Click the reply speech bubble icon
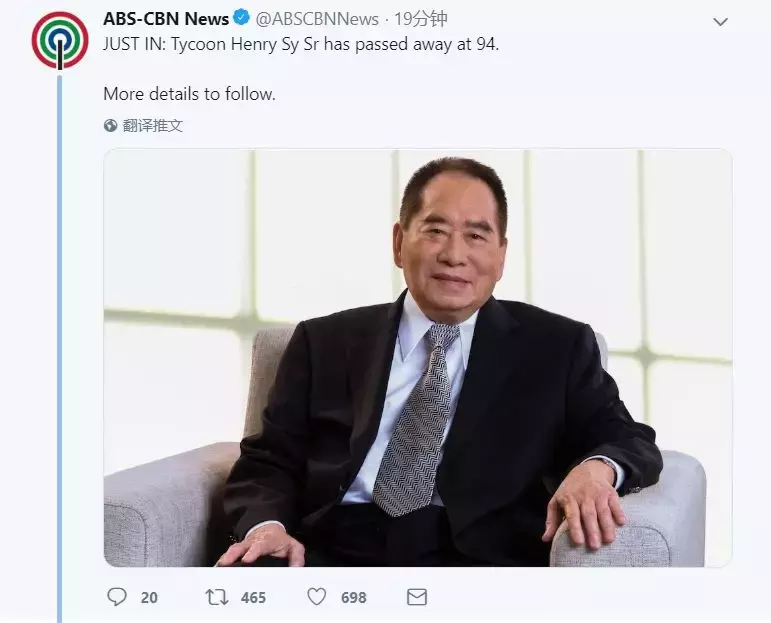 [117, 597]
